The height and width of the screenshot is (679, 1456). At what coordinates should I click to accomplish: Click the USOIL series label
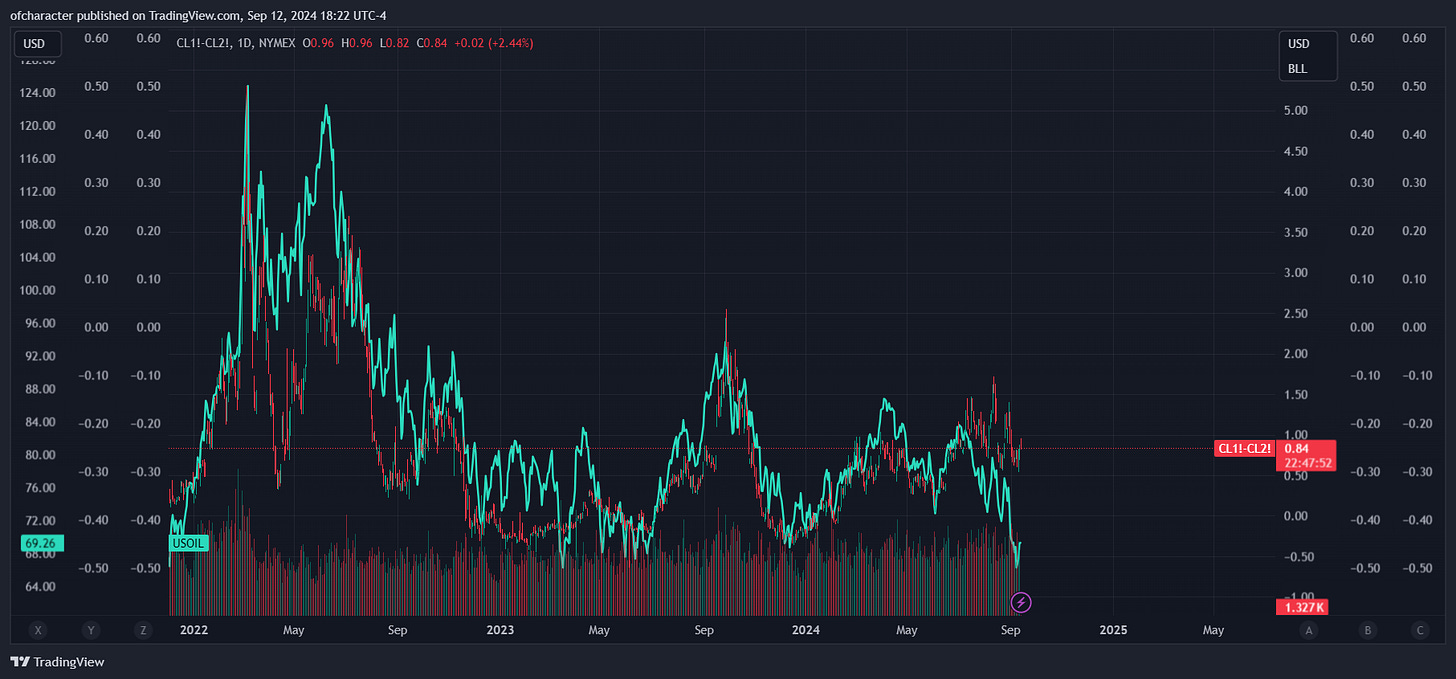[x=188, y=544]
